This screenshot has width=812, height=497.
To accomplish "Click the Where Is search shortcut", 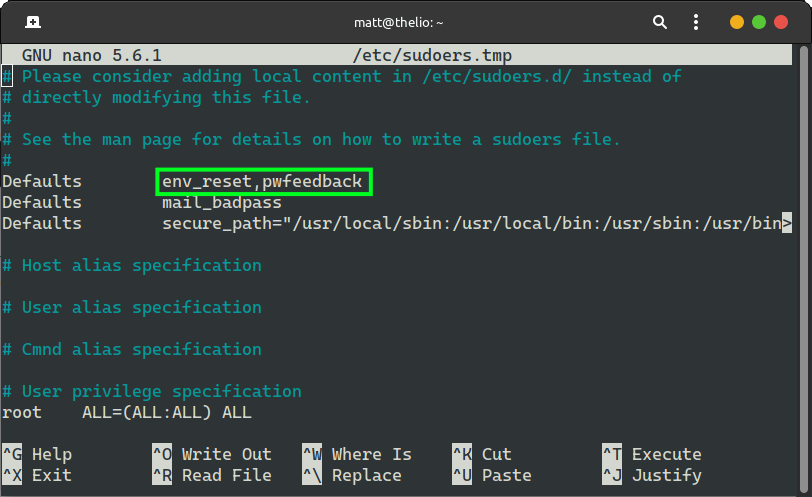I will pos(371,454).
